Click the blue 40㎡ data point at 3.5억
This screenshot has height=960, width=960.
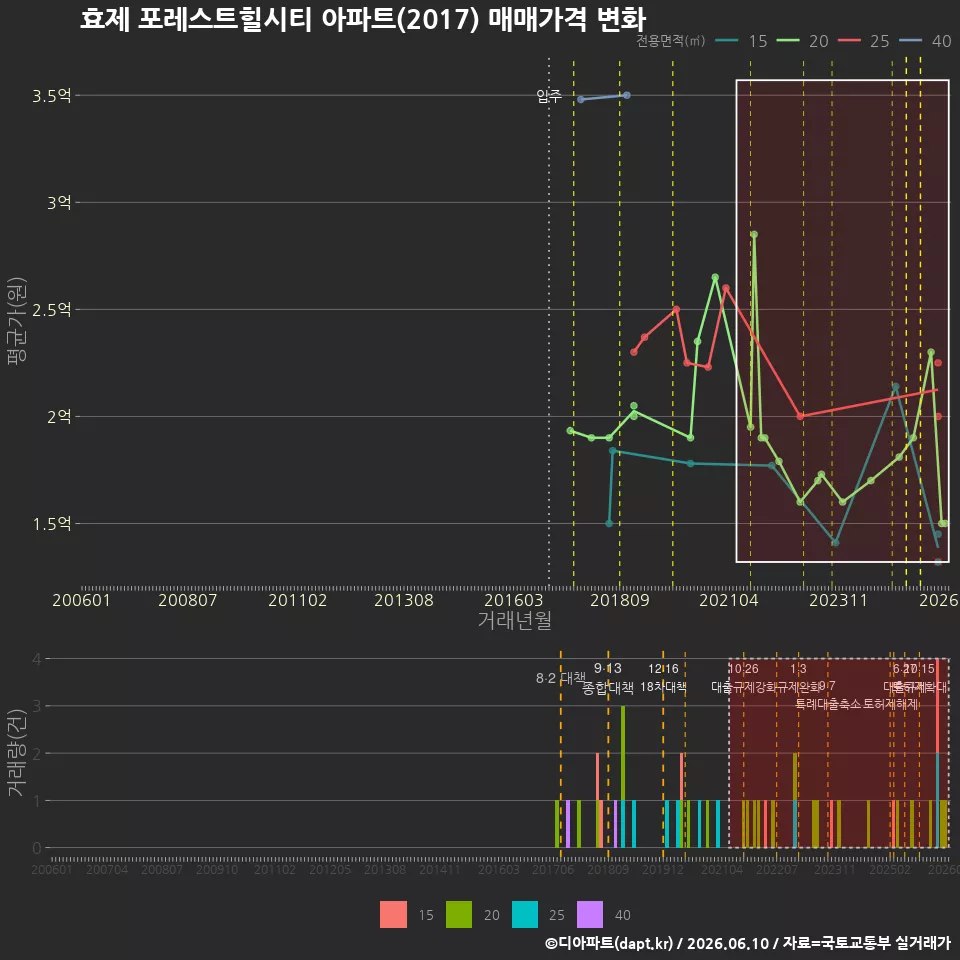[x=626, y=96]
